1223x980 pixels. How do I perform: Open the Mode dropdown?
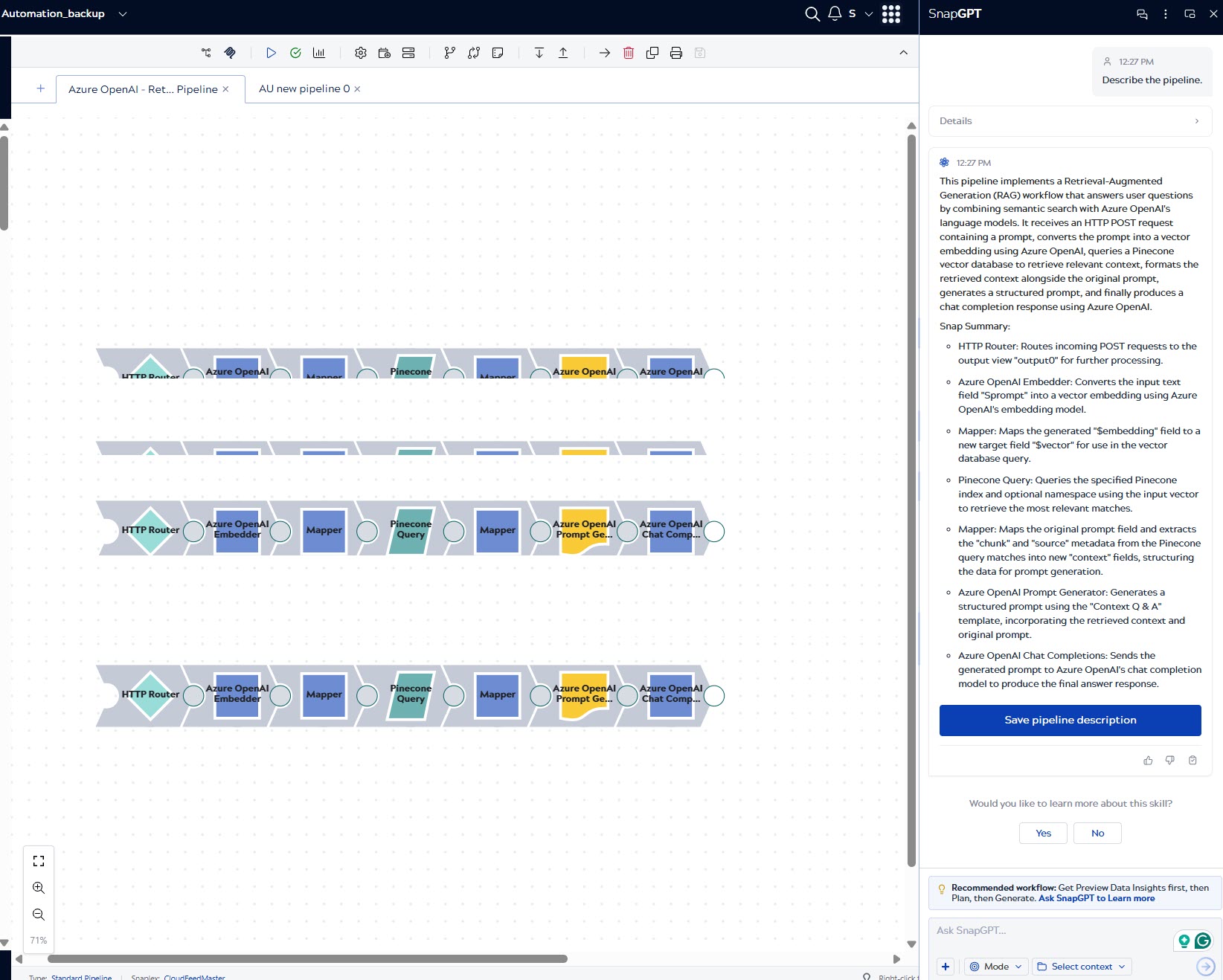click(x=995, y=967)
